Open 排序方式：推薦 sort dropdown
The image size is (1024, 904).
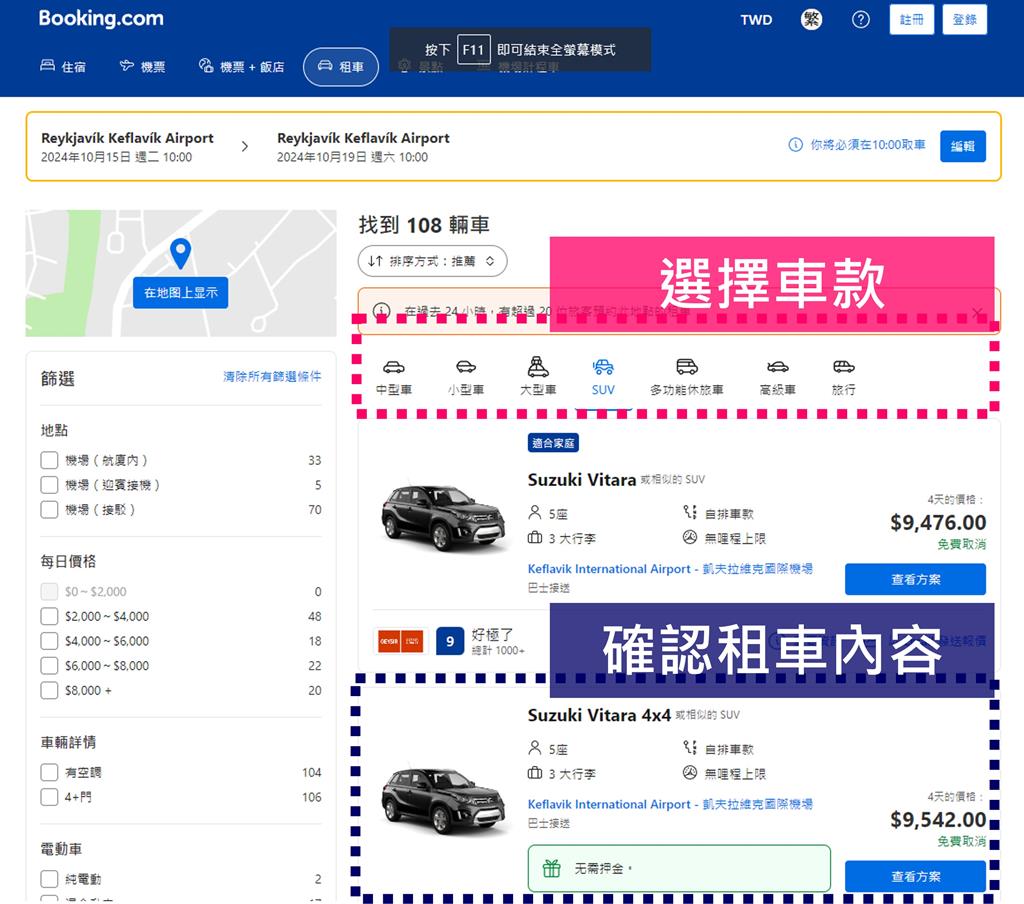pos(432,261)
